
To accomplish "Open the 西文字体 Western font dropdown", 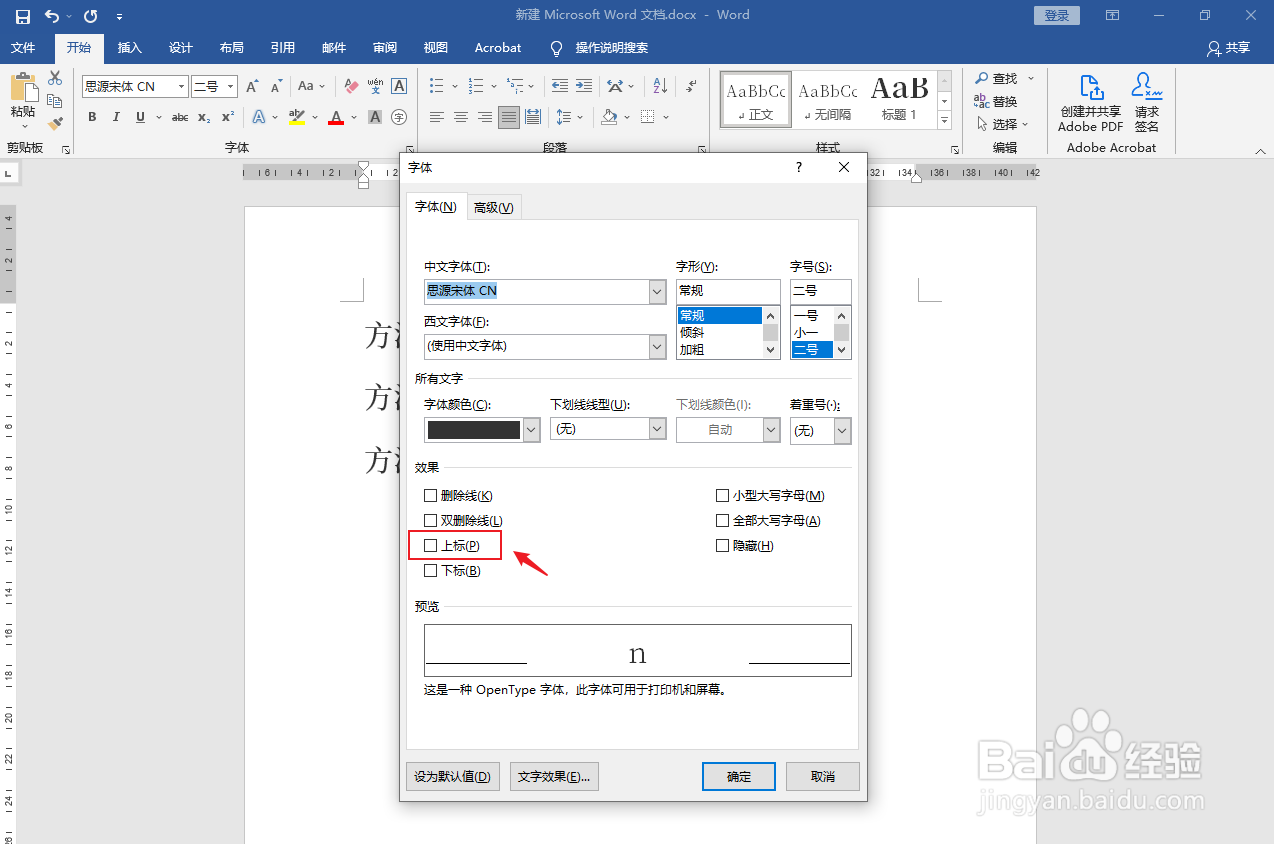I will pos(657,346).
